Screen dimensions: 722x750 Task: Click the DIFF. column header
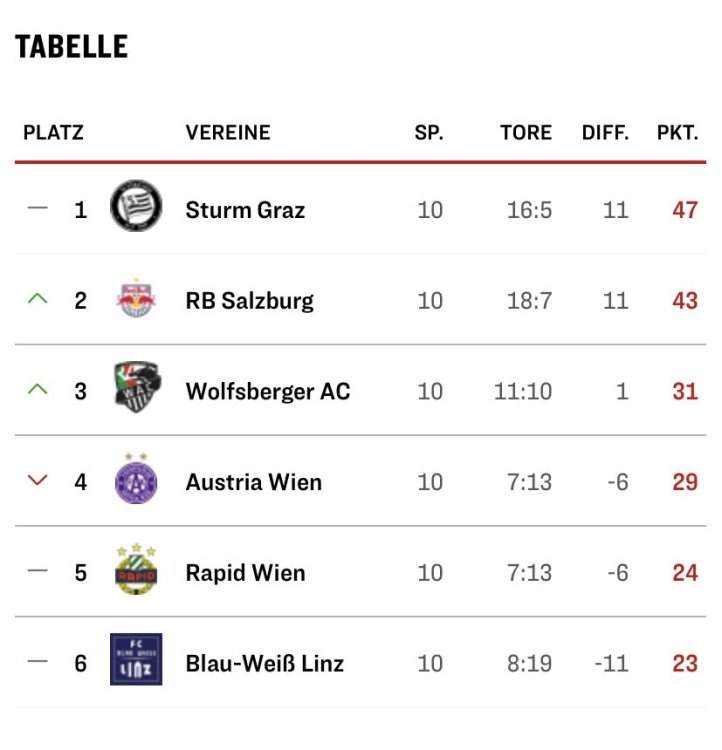(x=605, y=132)
